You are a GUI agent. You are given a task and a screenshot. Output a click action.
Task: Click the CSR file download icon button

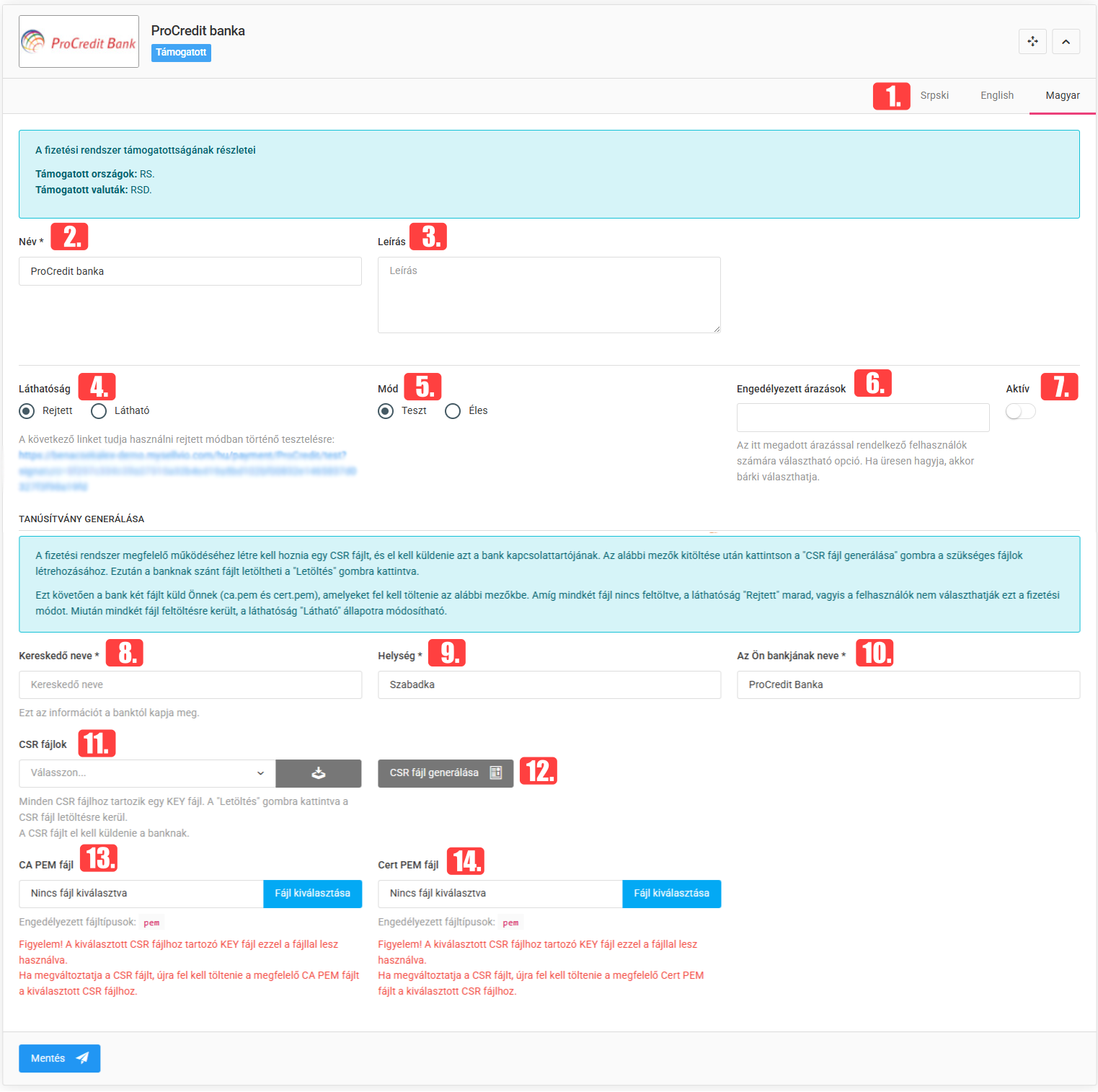[319, 773]
